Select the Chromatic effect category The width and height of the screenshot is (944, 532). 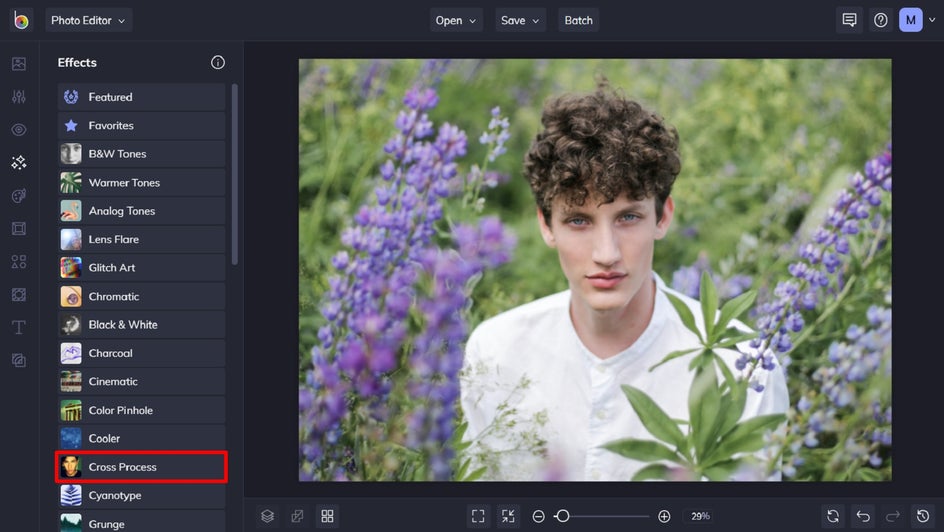141,296
